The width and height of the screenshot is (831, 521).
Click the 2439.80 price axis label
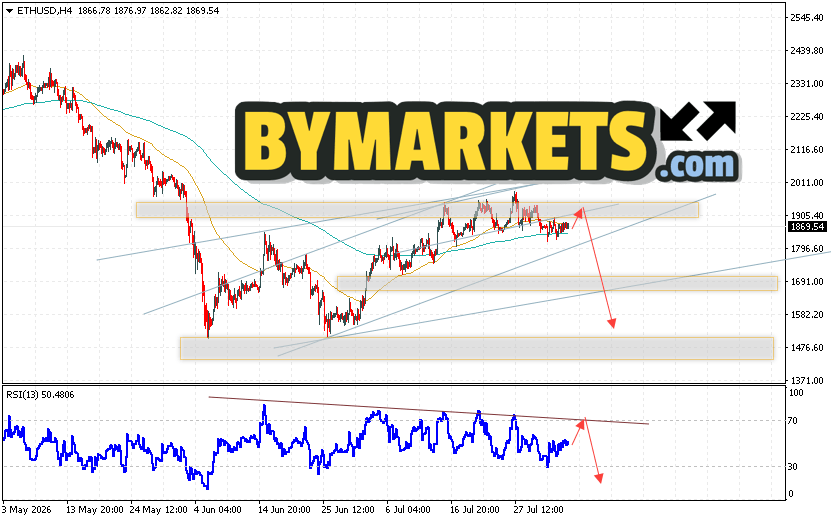(x=807, y=51)
